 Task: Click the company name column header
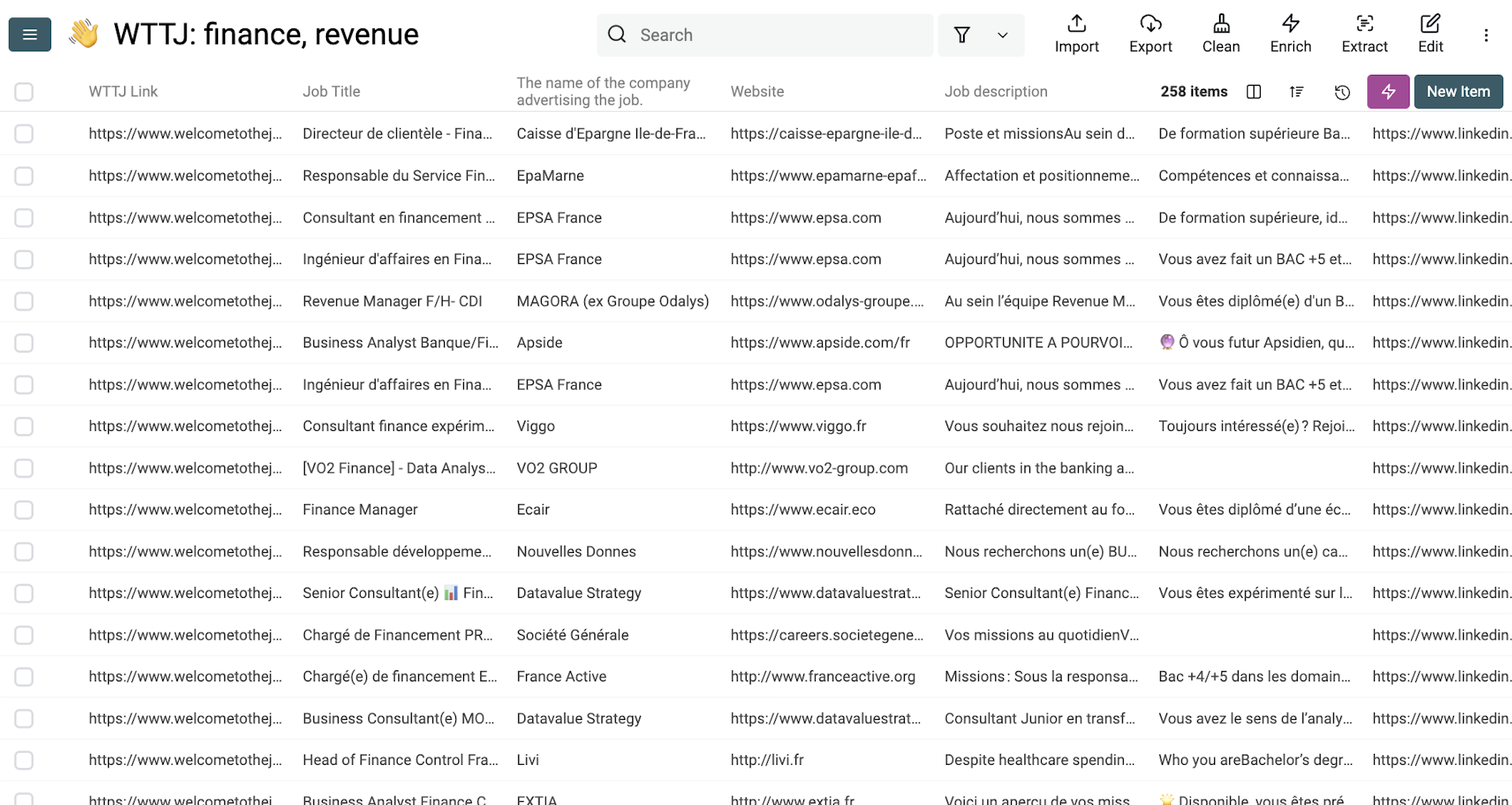(603, 91)
